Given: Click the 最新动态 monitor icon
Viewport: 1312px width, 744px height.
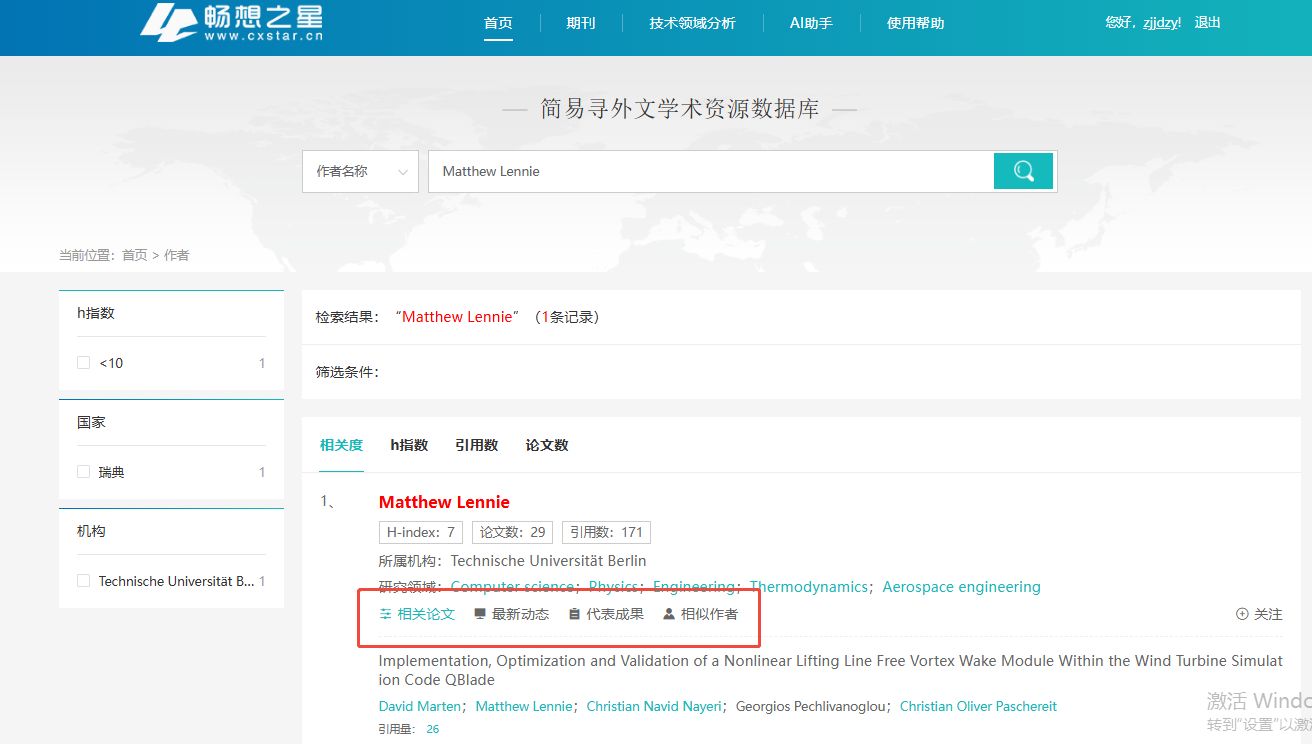Looking at the screenshot, I should pos(480,614).
